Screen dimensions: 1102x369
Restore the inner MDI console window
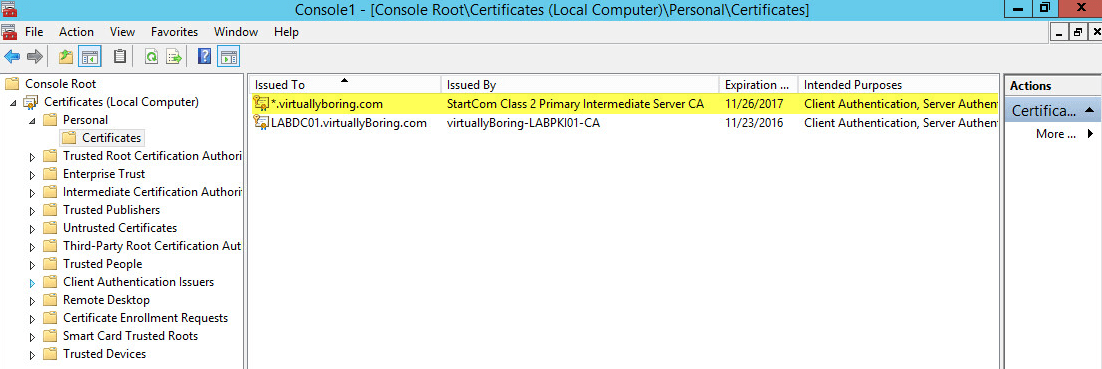point(1077,32)
